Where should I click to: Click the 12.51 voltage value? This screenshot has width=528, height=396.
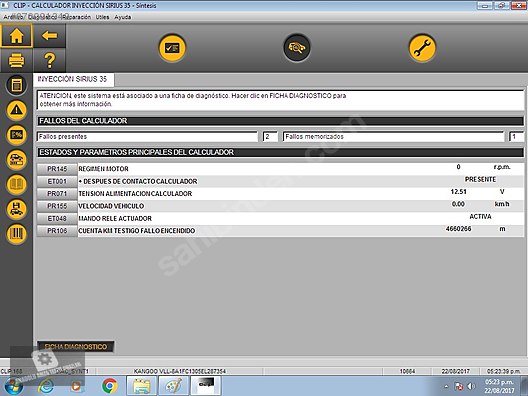[458, 192]
